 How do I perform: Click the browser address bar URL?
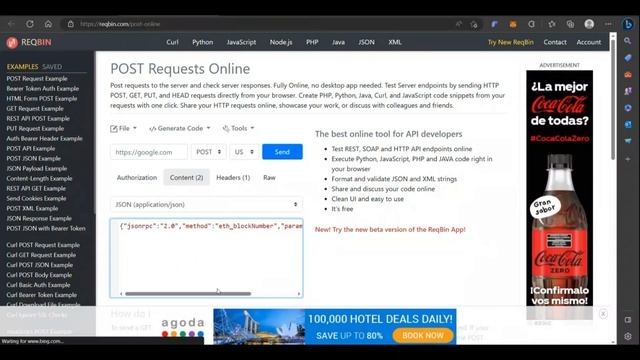(x=120, y=24)
